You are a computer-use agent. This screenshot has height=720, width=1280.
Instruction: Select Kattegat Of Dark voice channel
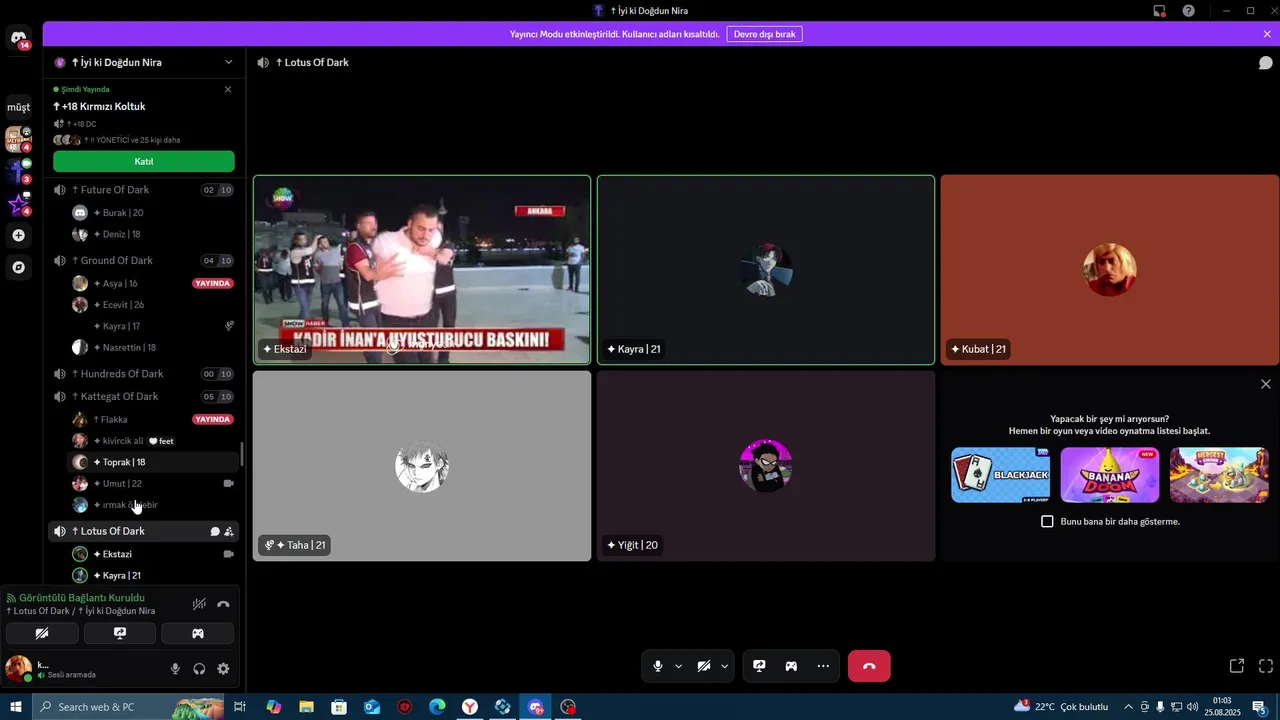pyautogui.click(x=144, y=397)
